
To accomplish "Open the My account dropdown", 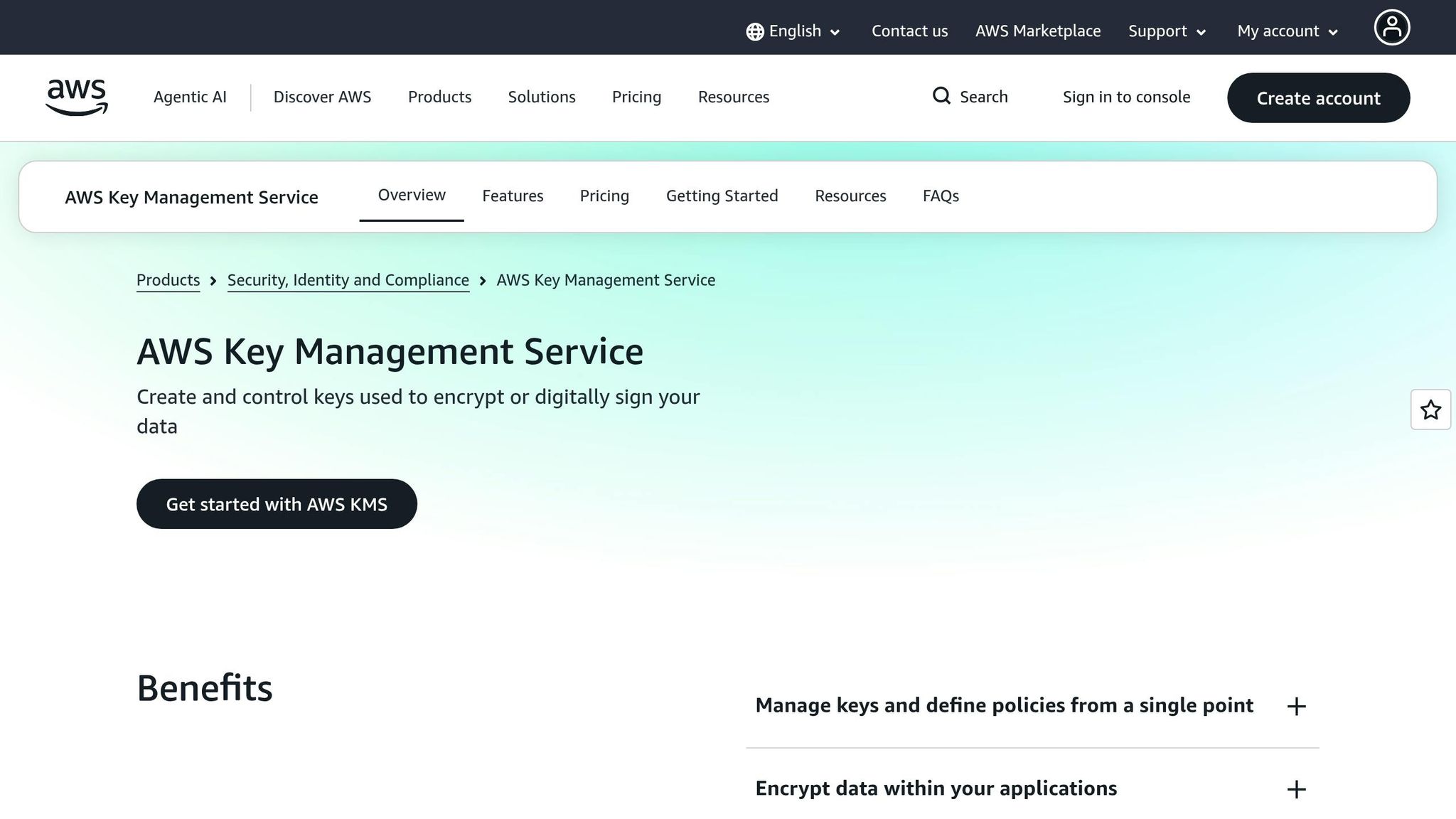I will point(1288,31).
